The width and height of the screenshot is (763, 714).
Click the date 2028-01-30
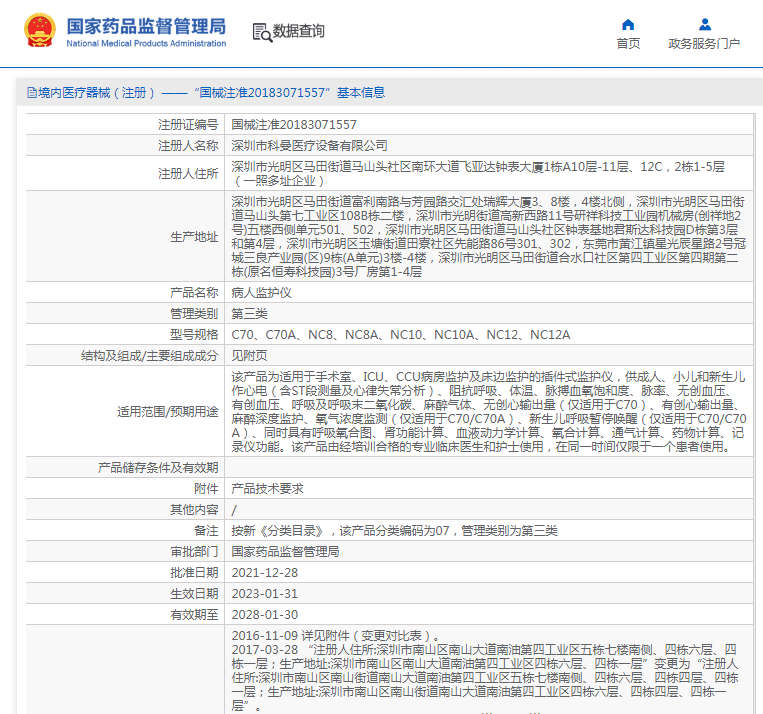pyautogui.click(x=264, y=615)
